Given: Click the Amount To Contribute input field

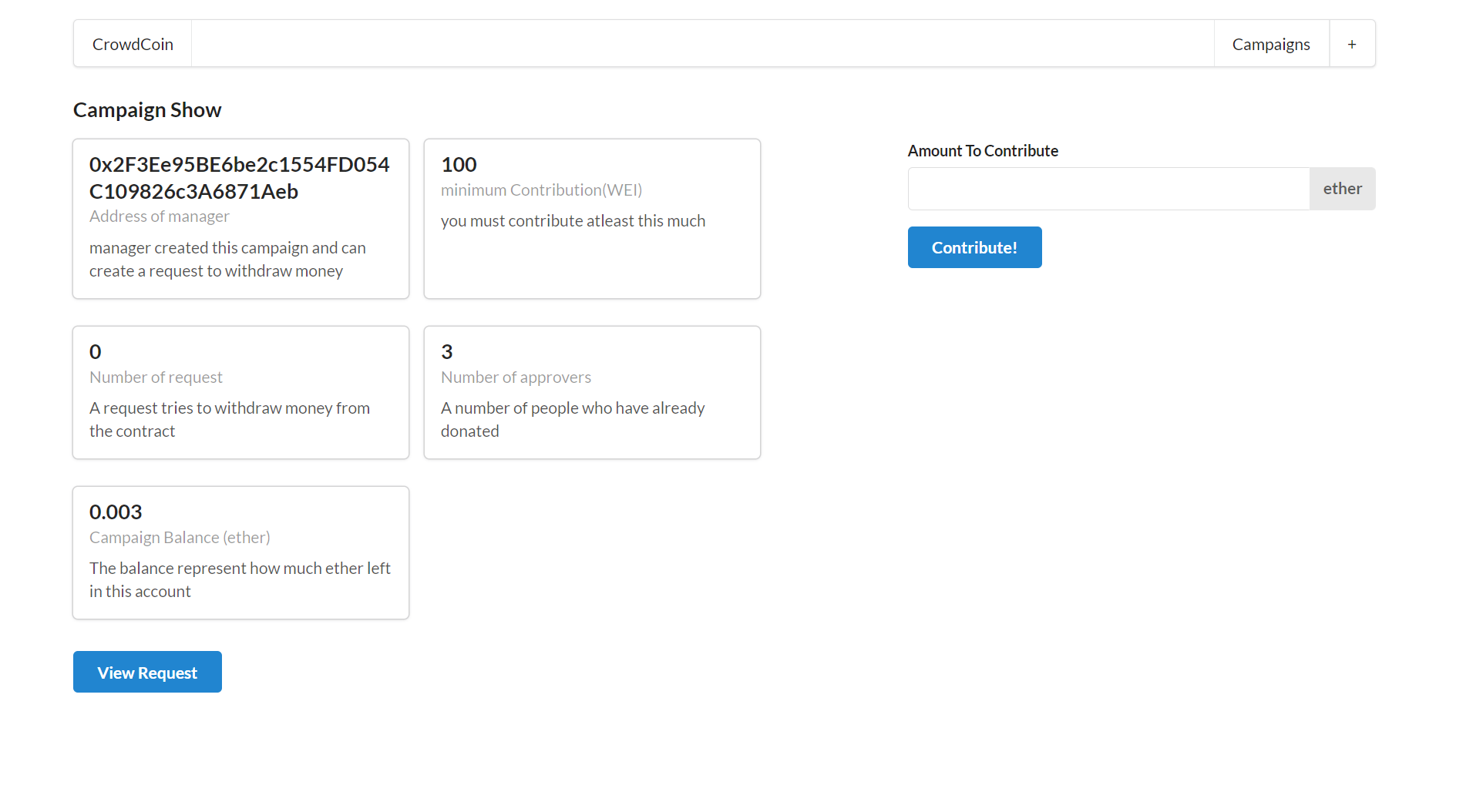Looking at the screenshot, I should [x=1108, y=188].
